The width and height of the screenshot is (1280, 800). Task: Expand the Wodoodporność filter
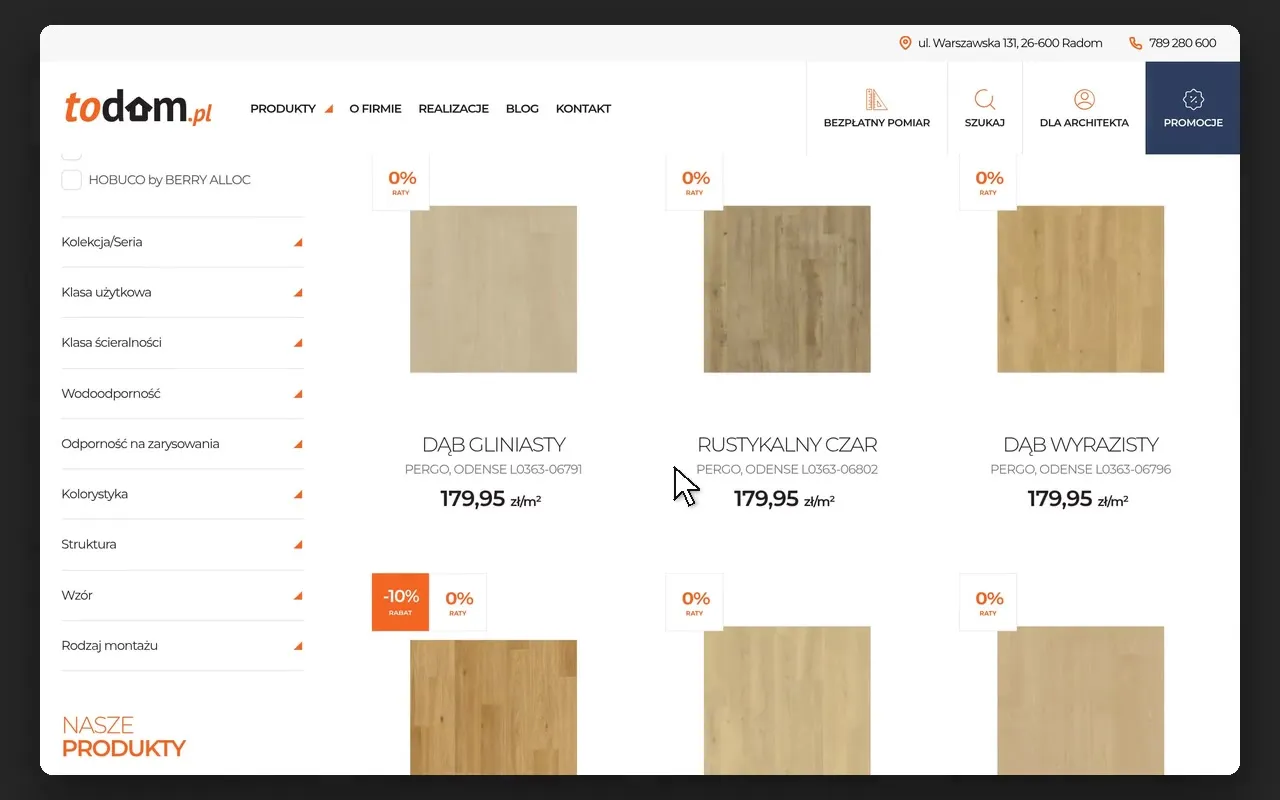[182, 393]
